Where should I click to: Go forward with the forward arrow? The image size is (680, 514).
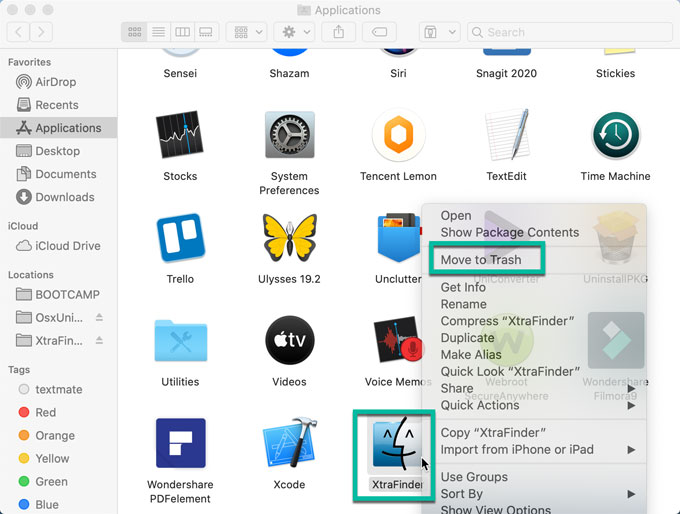pyautogui.click(x=41, y=32)
